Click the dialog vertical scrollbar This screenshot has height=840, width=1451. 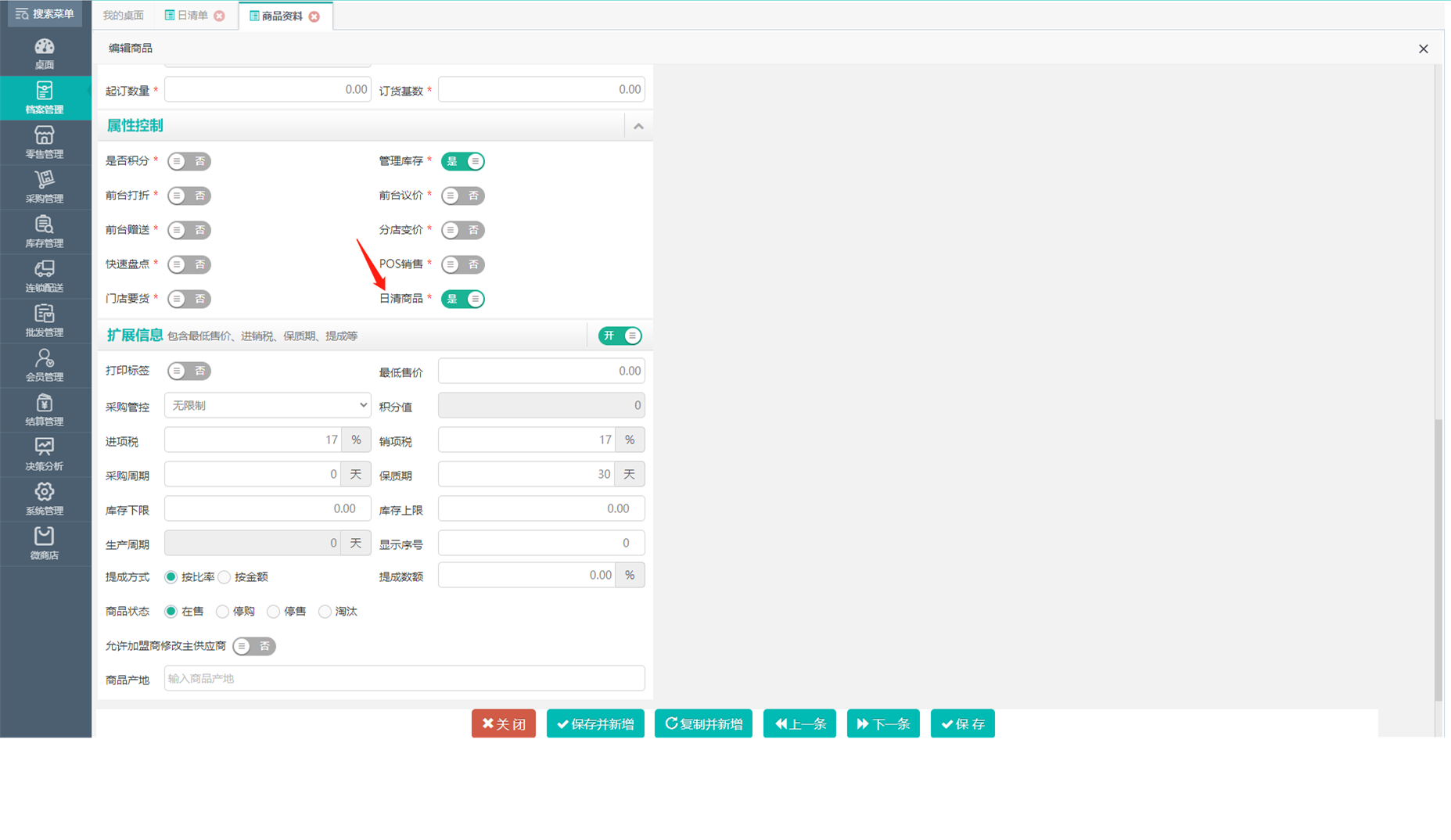point(1438,559)
